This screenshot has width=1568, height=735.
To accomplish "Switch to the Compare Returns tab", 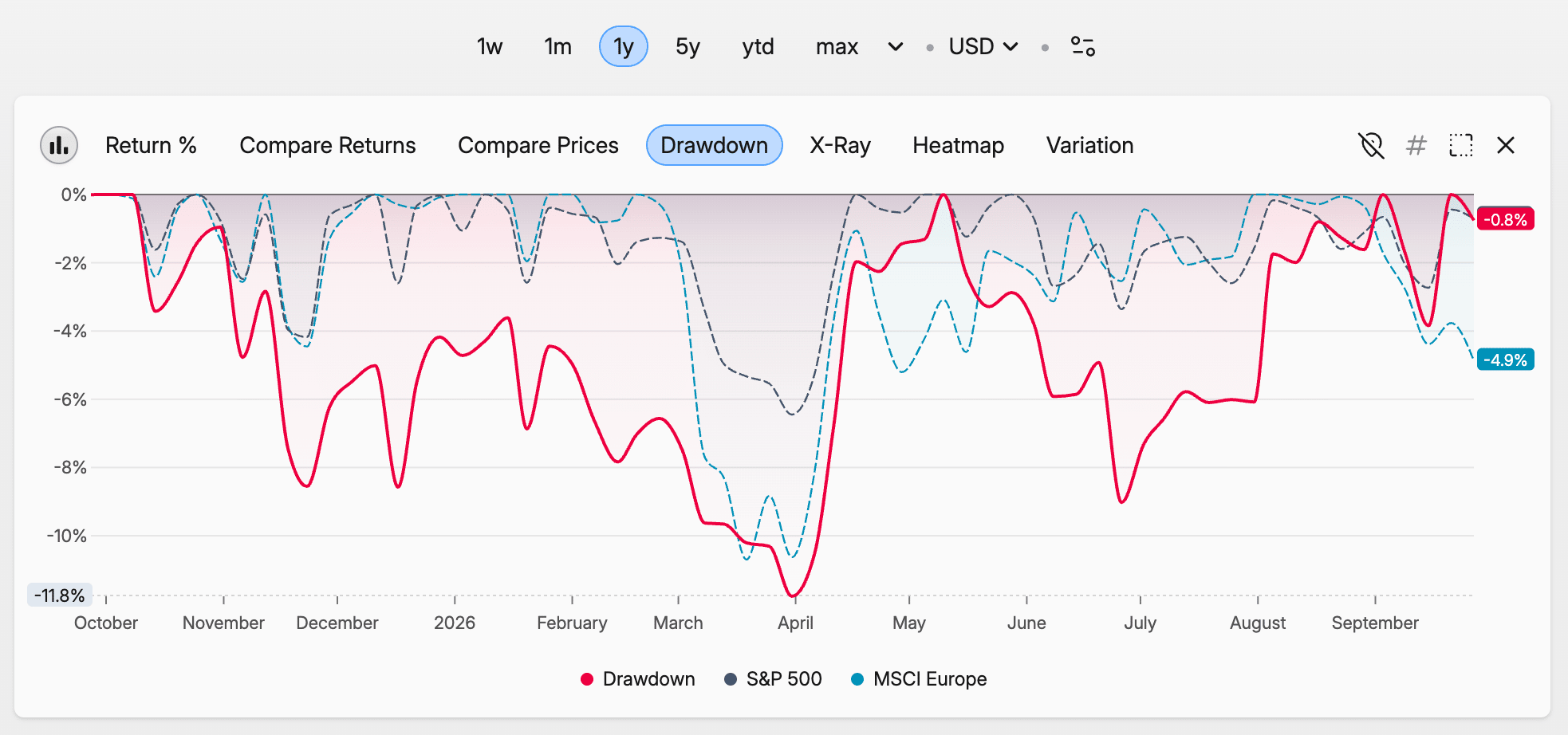I will [x=328, y=145].
